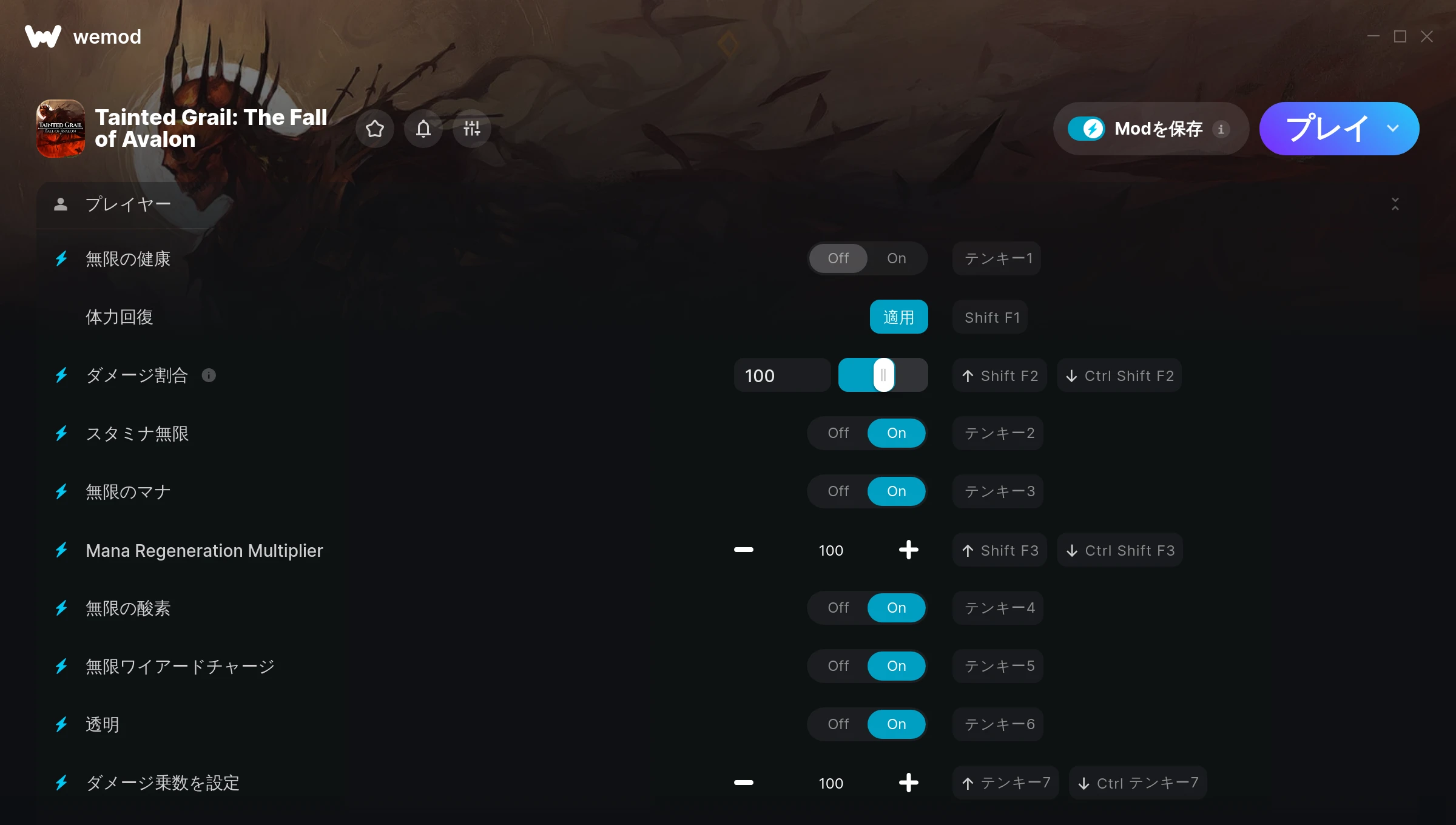Open the プレイ button dropdown arrow
1456x825 pixels.
(x=1393, y=129)
